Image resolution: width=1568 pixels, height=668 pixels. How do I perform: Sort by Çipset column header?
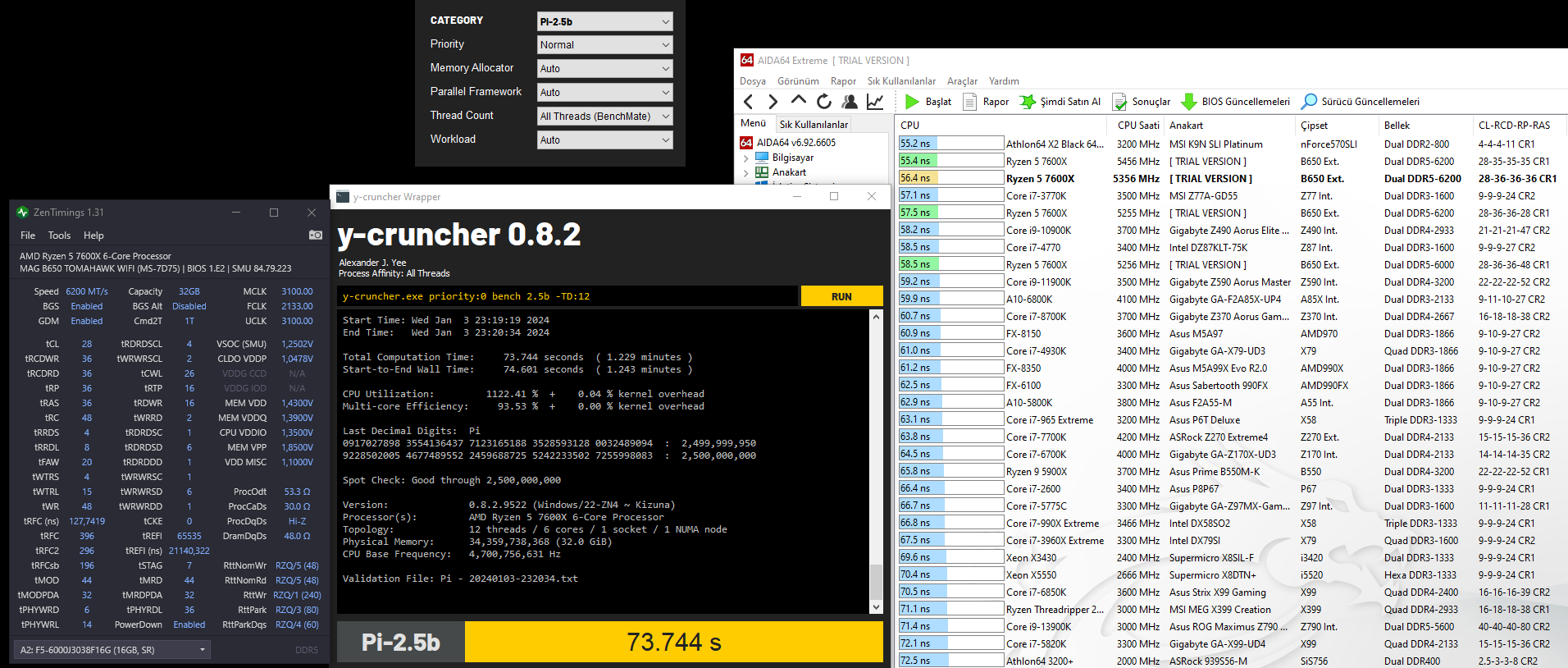[x=1338, y=126]
